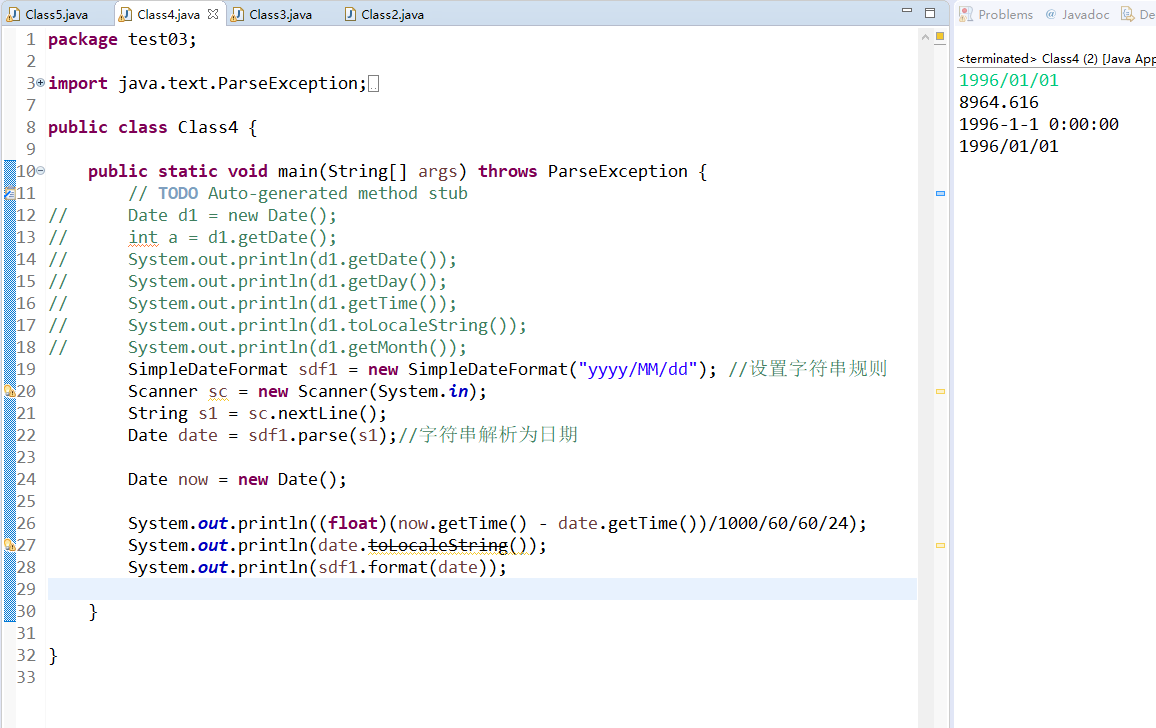The height and width of the screenshot is (728, 1156).
Task: Expand the folded import block on line 3
Action: (40, 83)
